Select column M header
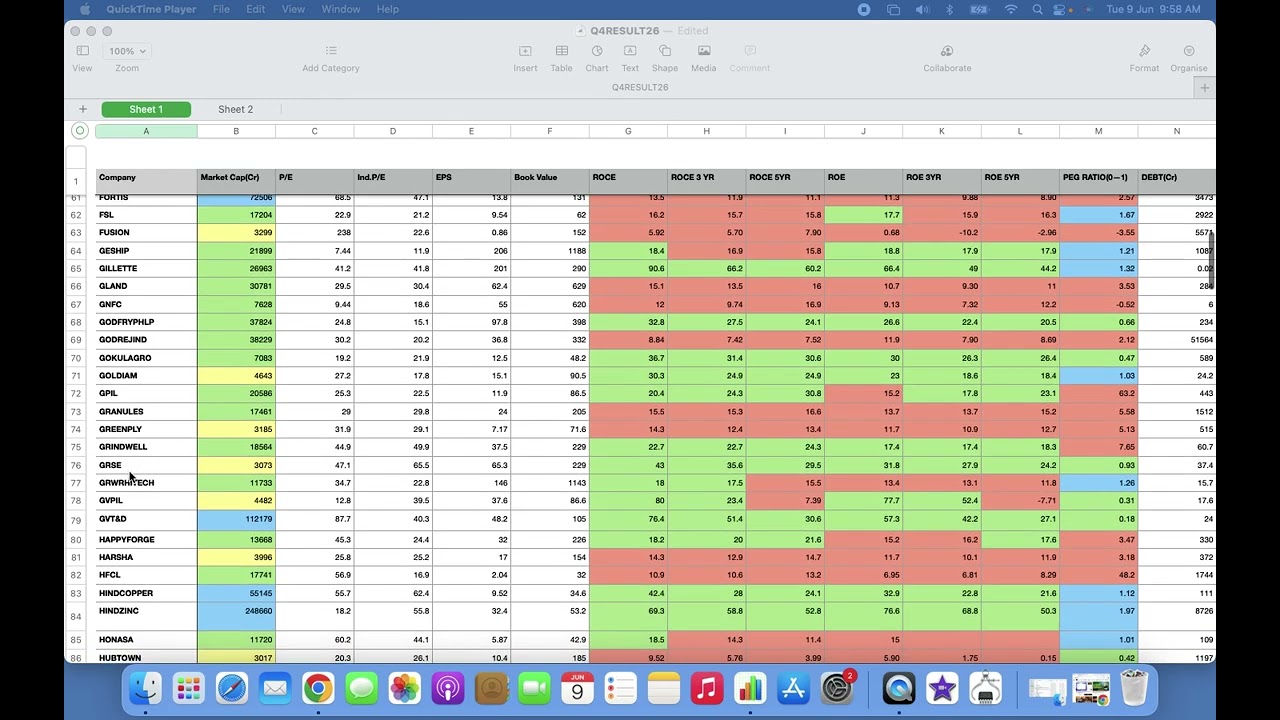Viewport: 1280px width, 720px height. pos(1098,131)
